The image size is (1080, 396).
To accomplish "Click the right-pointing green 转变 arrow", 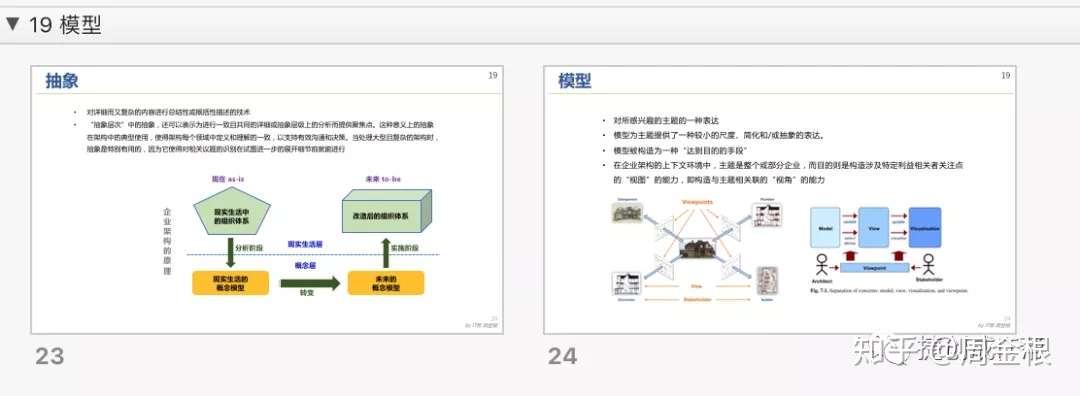I will click(x=310, y=283).
